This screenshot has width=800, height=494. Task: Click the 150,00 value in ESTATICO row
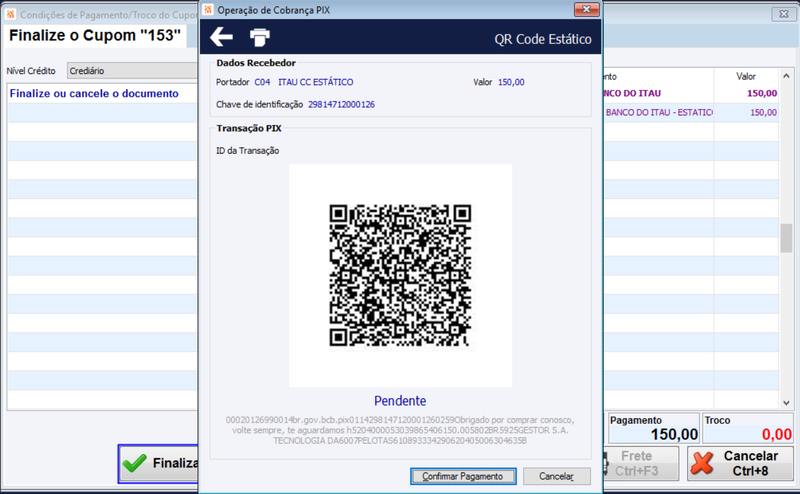pos(763,112)
